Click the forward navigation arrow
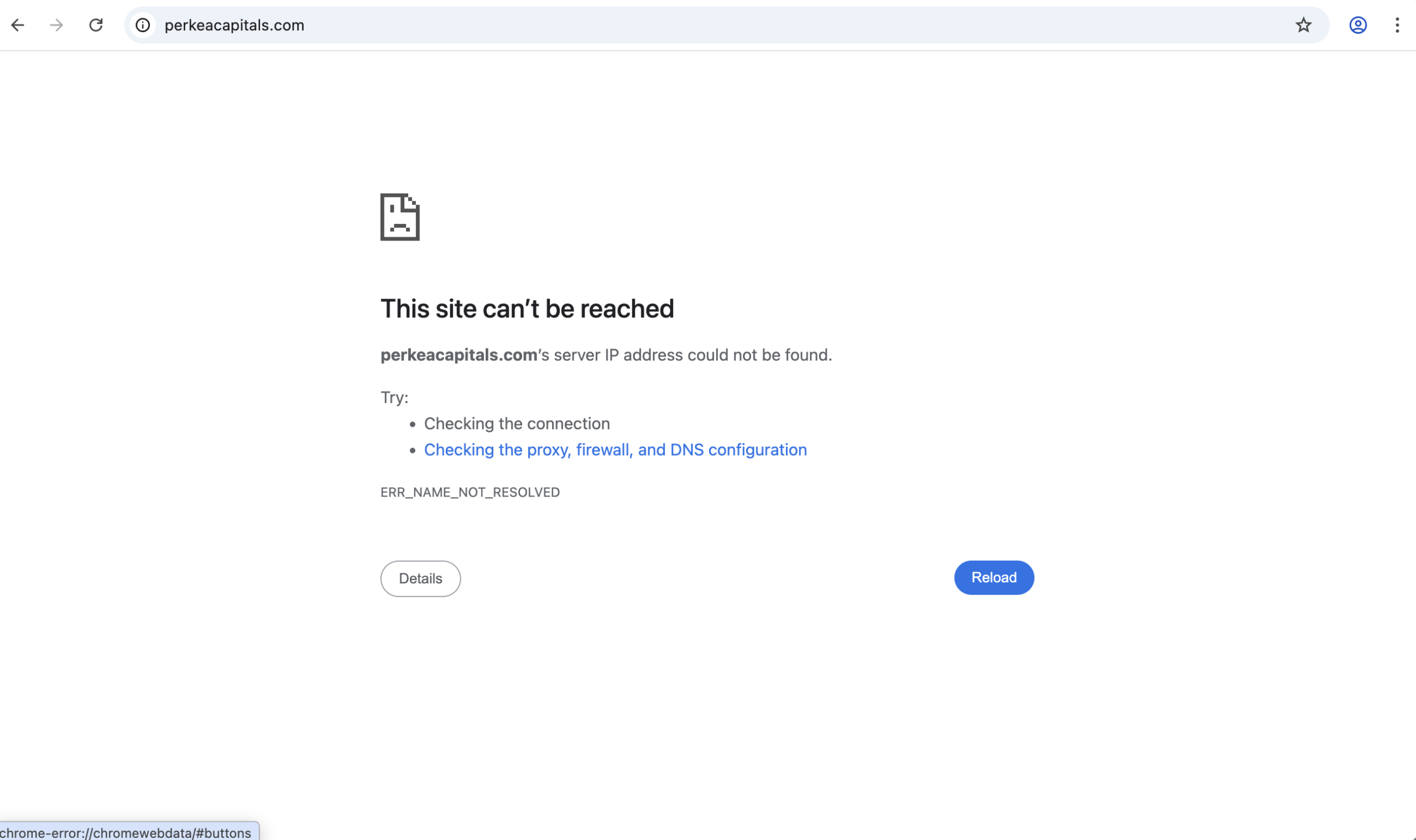 [56, 25]
